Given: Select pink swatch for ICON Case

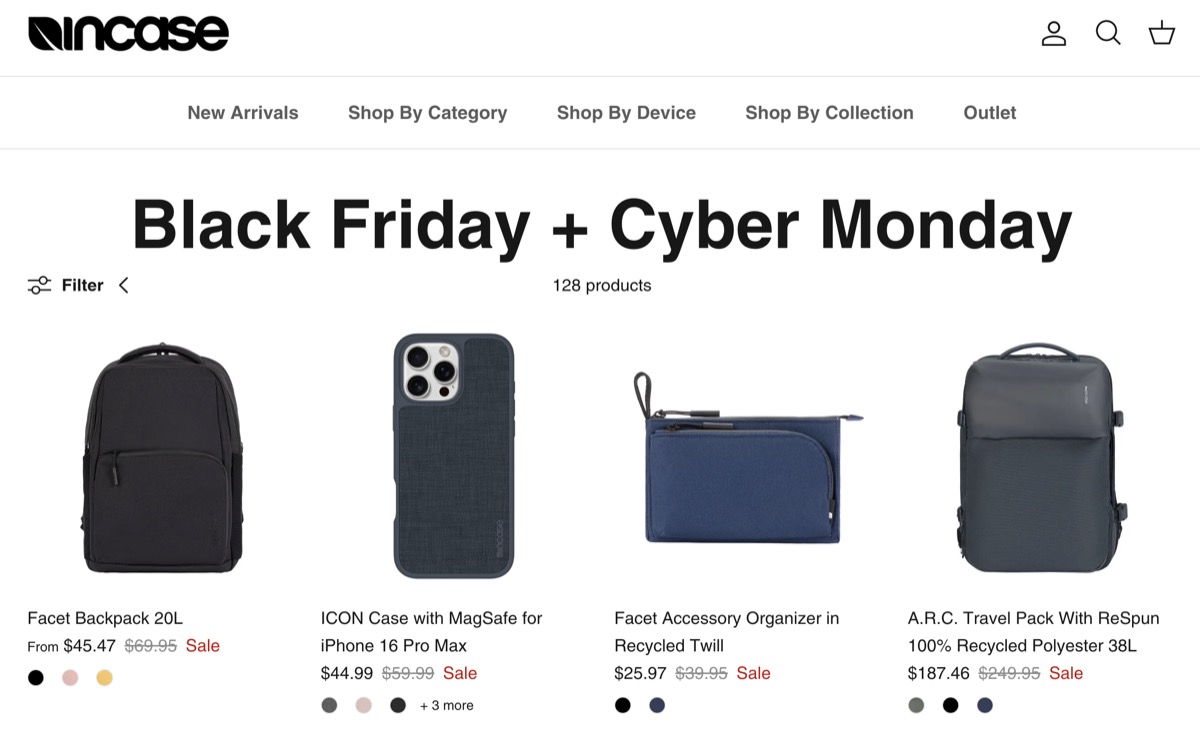Looking at the screenshot, I should click(x=364, y=705).
